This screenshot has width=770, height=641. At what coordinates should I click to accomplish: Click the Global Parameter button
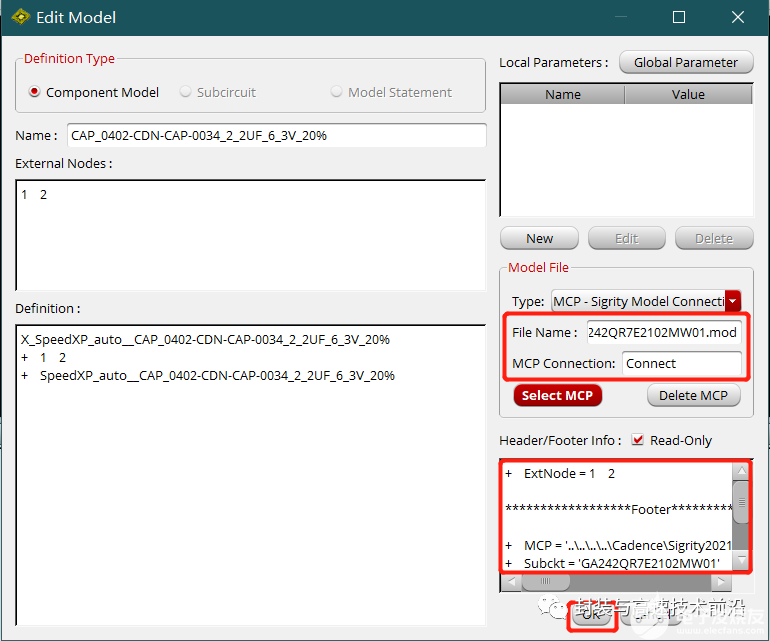[686, 62]
